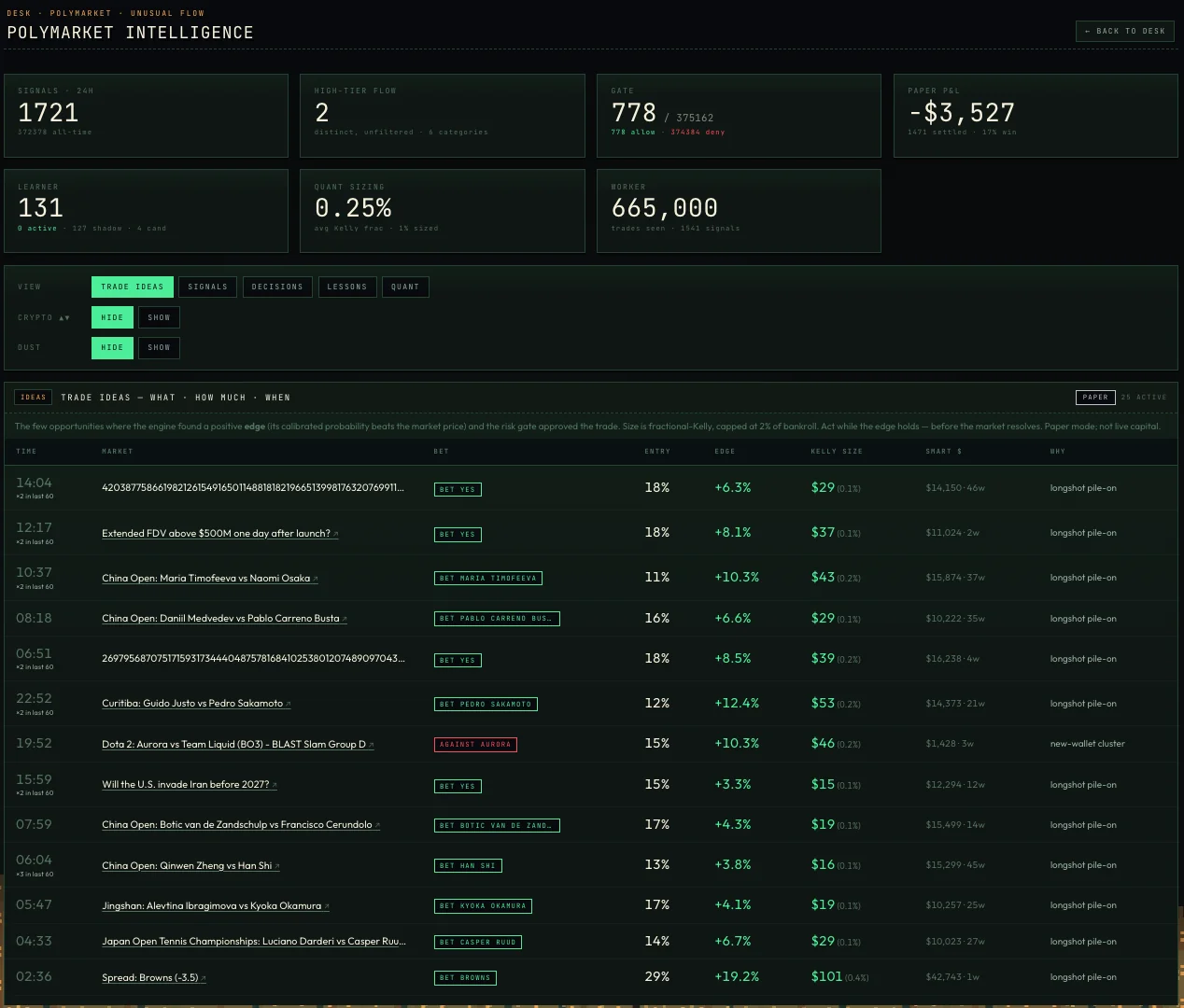Open the Quant view tab
Image resolution: width=1184 pixels, height=1008 pixels.
click(x=405, y=287)
